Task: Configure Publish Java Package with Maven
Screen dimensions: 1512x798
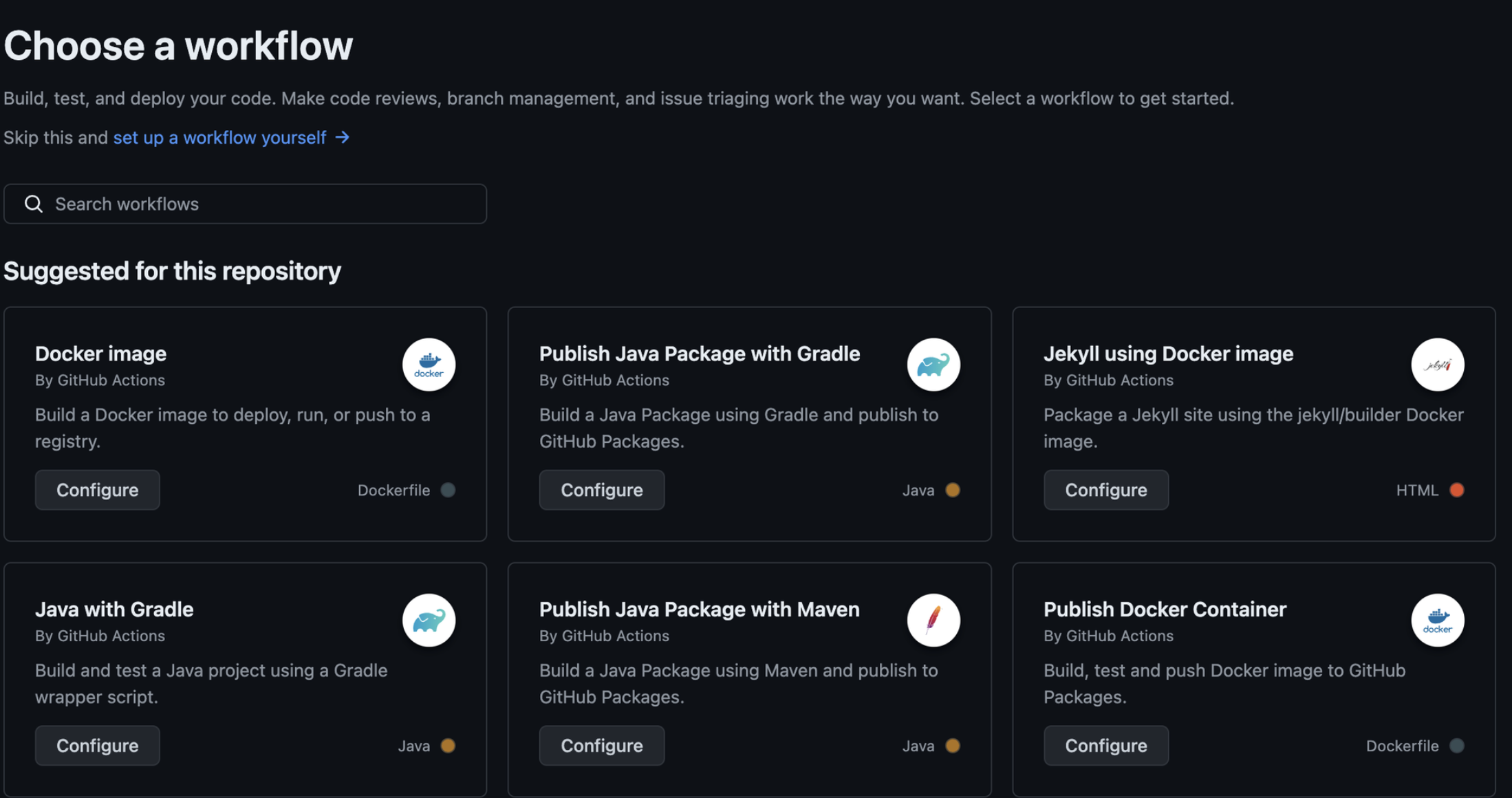Action: point(601,746)
